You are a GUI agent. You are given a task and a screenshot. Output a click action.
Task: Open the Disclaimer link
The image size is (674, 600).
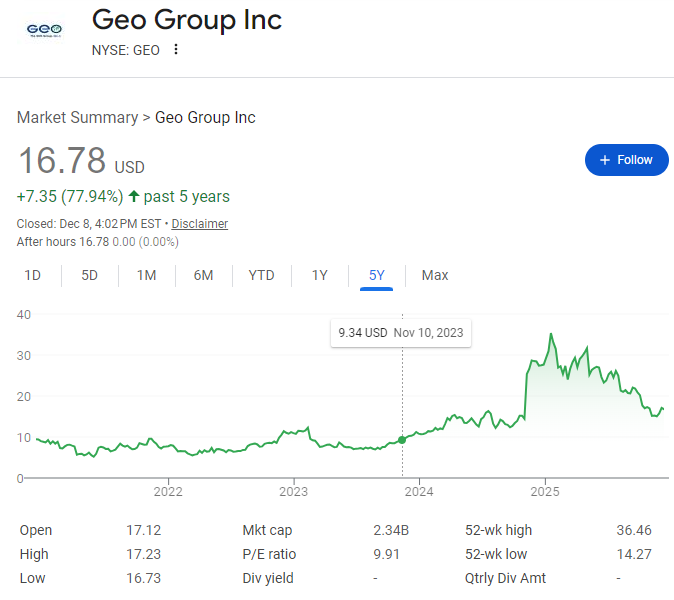(200, 224)
